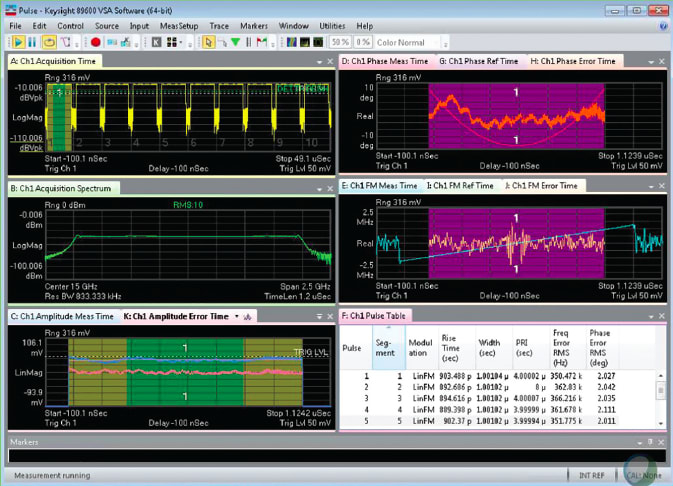Open Acquisition Time panel dropdown arrow
The height and width of the screenshot is (486, 673).
[x=318, y=62]
